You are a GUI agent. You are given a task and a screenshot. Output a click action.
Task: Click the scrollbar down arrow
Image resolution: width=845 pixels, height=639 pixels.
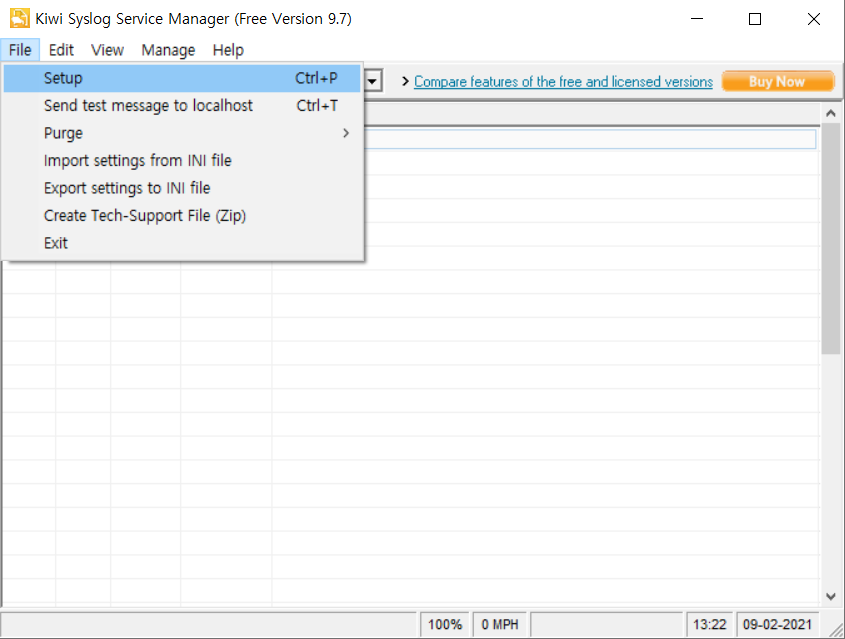tap(830, 596)
